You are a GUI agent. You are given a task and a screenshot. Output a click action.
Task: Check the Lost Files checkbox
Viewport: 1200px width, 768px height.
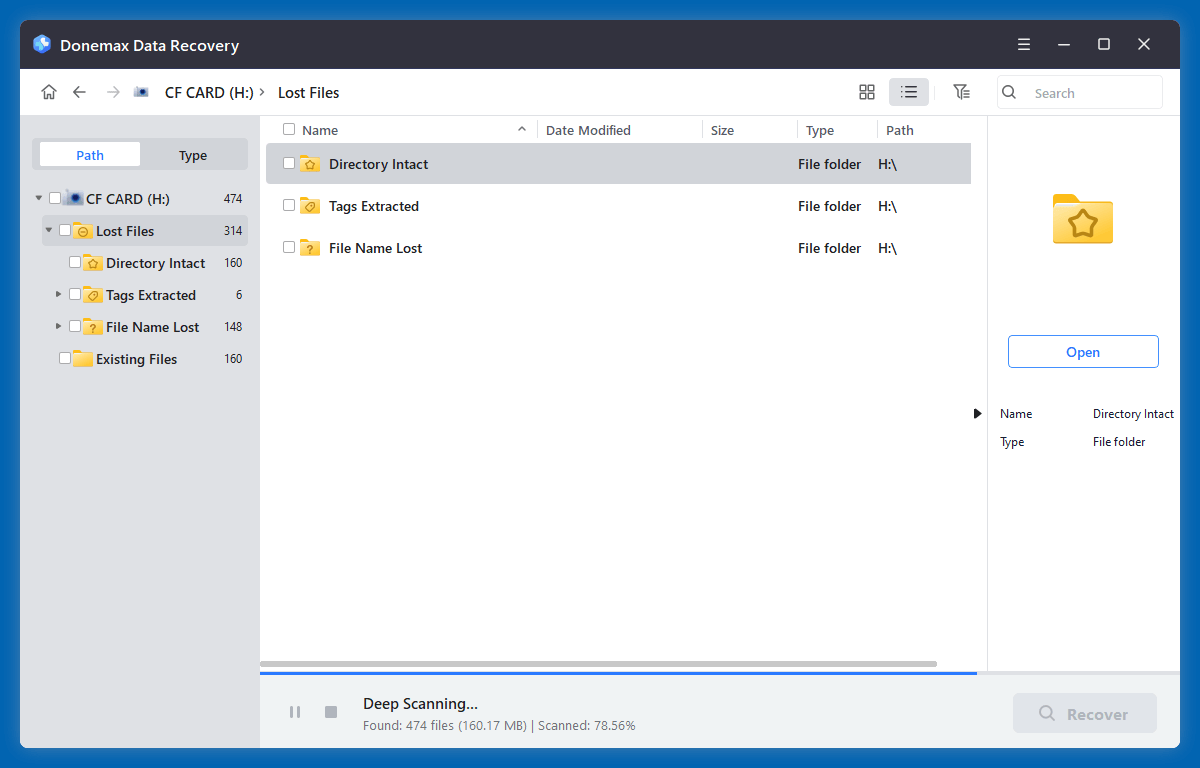pos(64,230)
